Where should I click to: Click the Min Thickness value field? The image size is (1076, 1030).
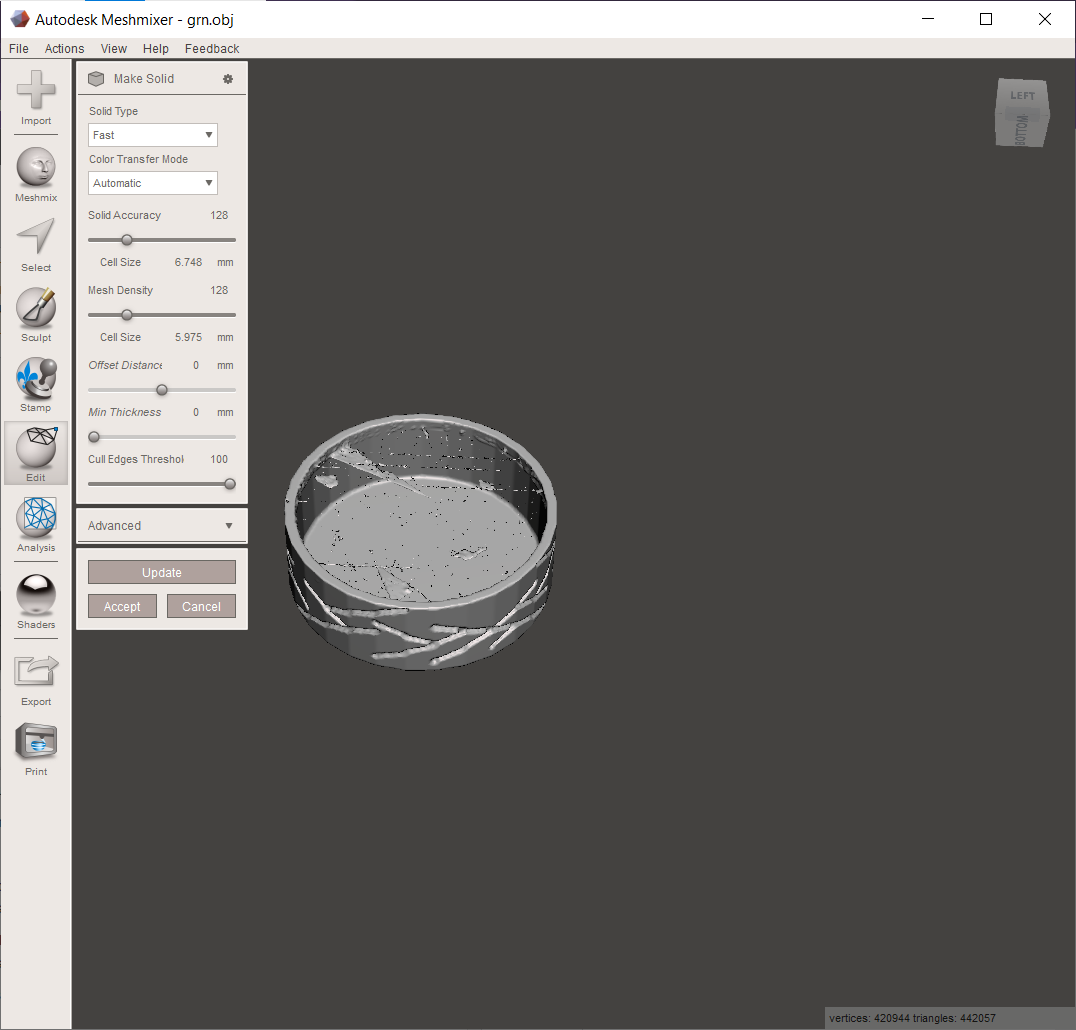point(196,412)
